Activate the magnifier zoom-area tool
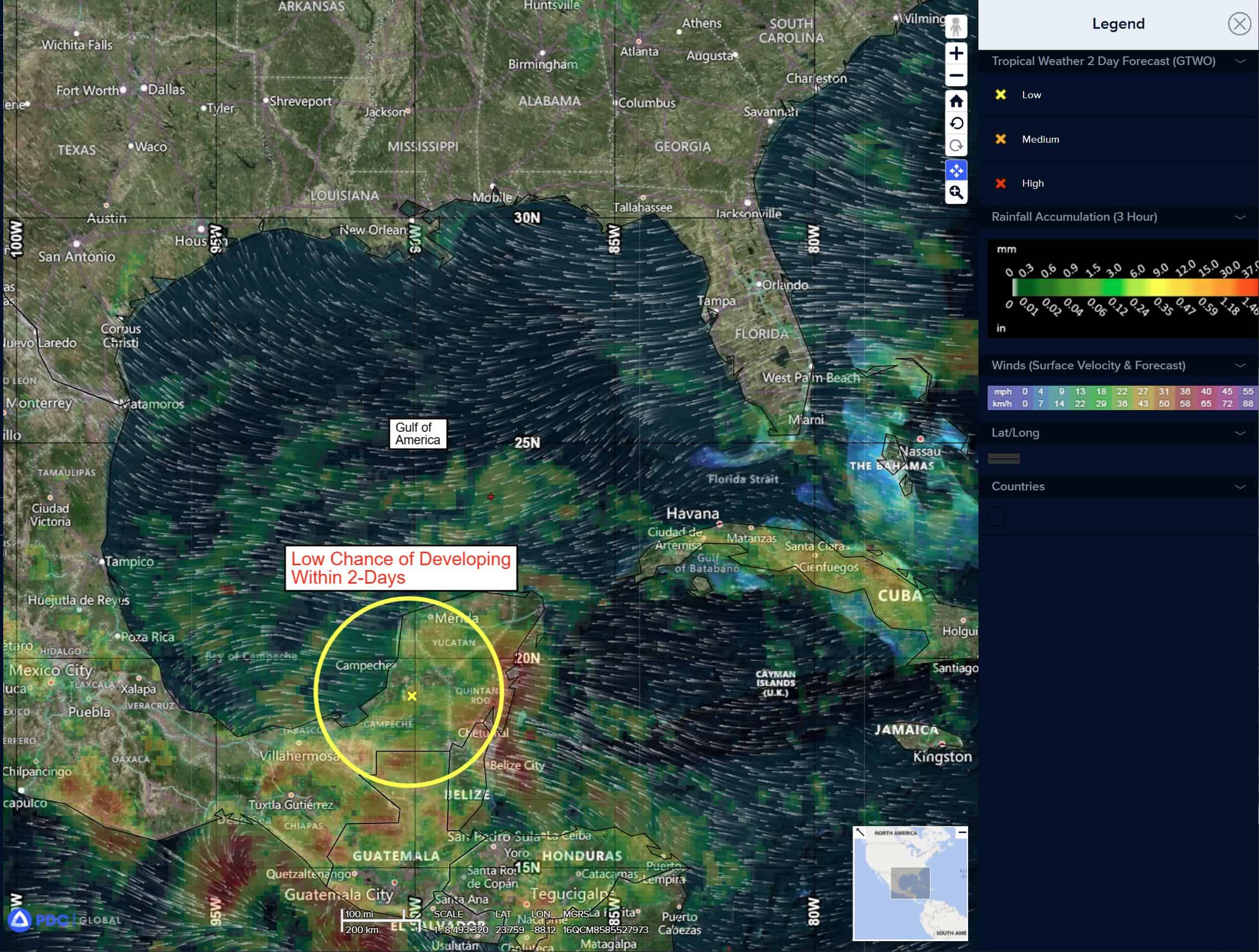This screenshot has height=952, width=1259. [956, 193]
